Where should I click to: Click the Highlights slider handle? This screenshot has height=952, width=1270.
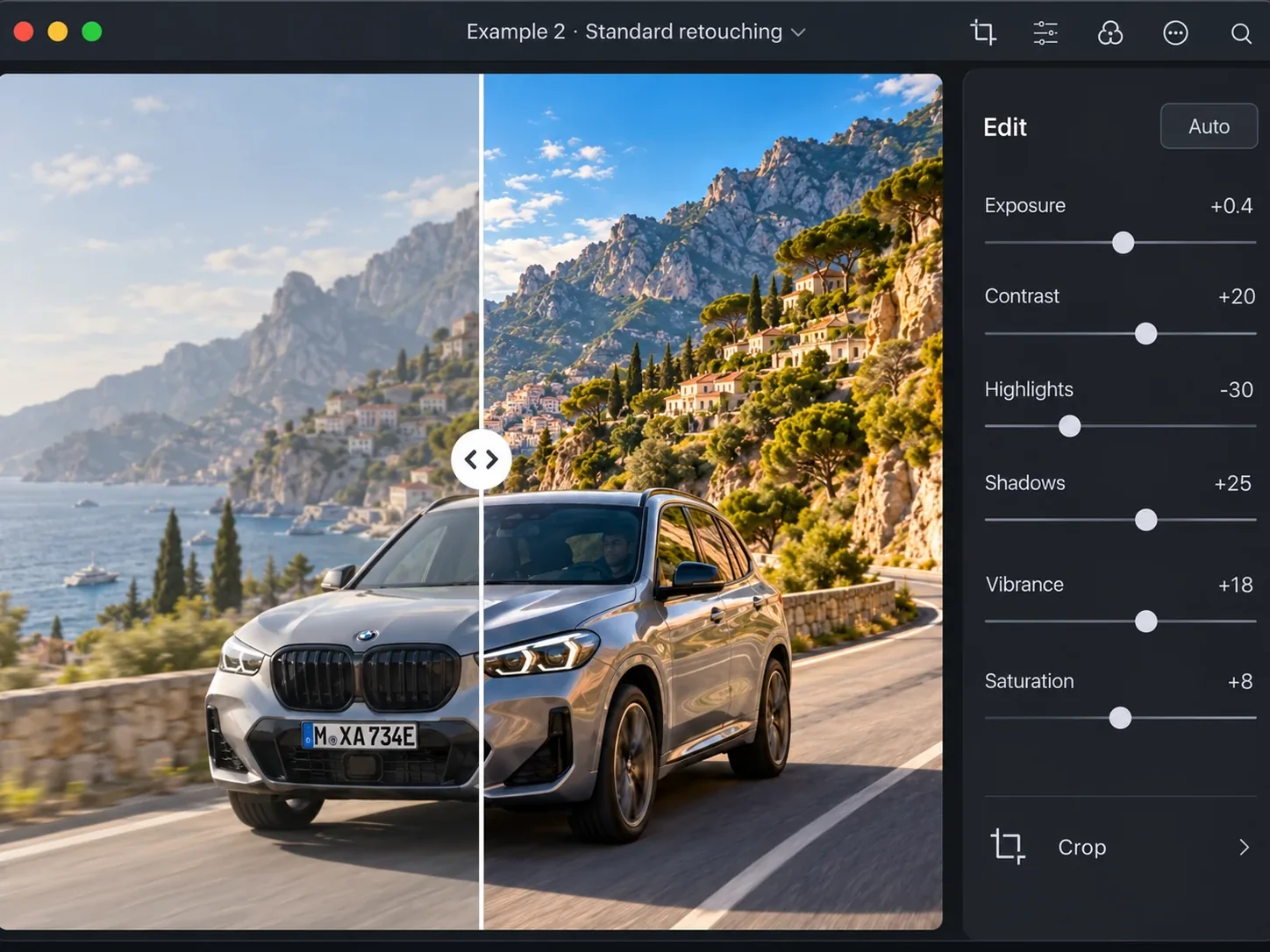pyautogui.click(x=1069, y=426)
